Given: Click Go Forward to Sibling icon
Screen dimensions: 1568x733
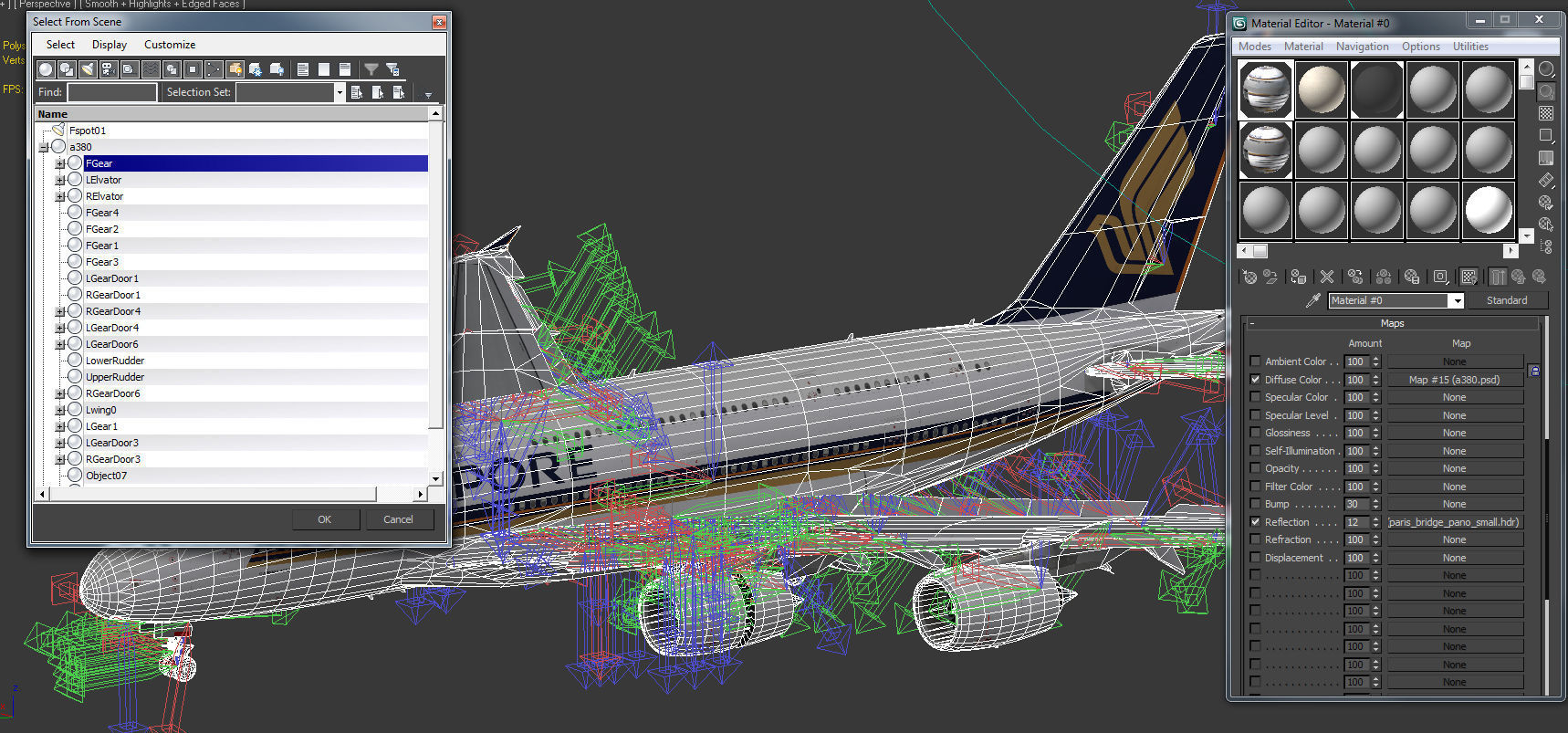Looking at the screenshot, I should click(1540, 277).
